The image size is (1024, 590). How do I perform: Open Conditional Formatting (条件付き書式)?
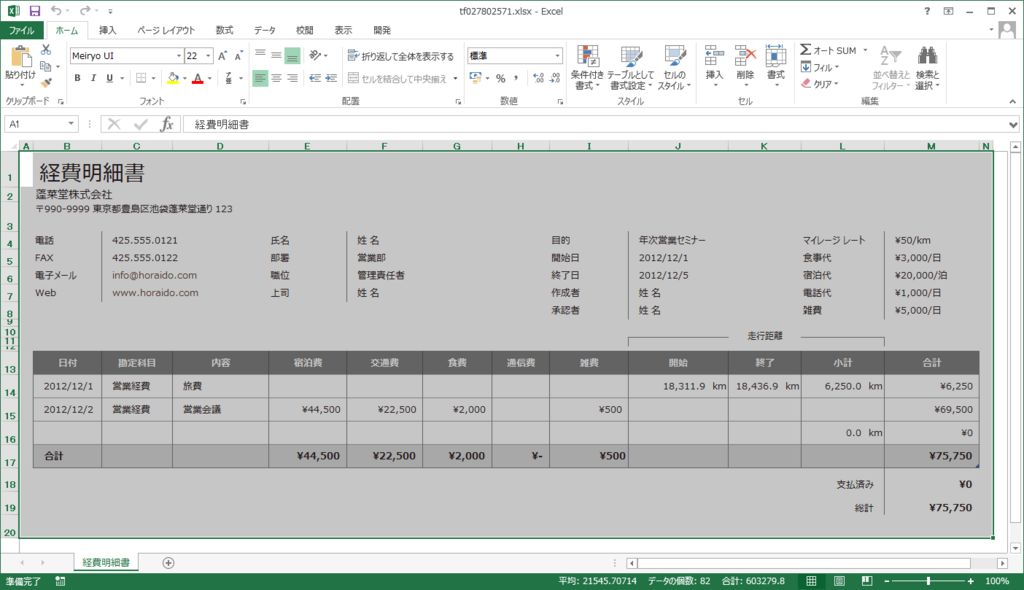coord(587,68)
